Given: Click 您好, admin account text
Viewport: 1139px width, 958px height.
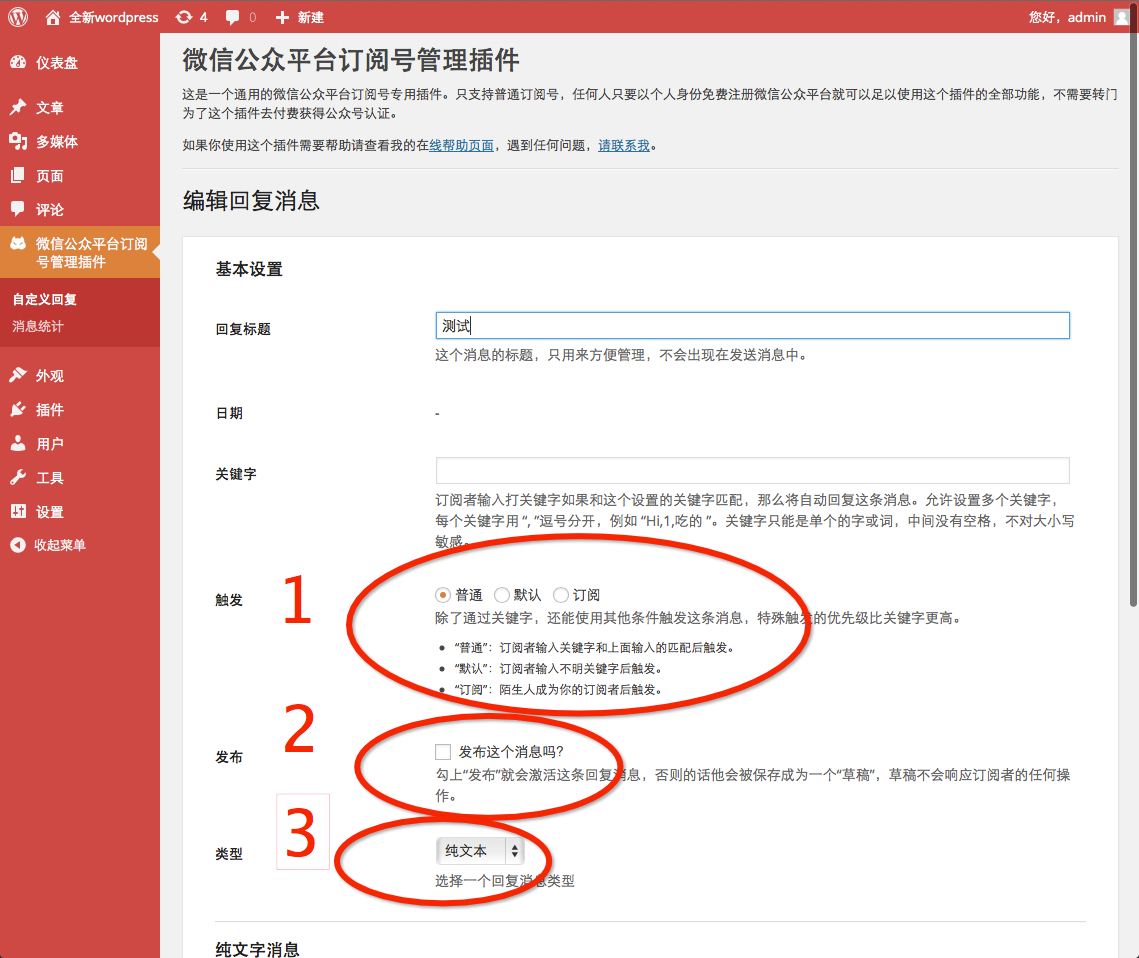Looking at the screenshot, I should pos(1067,17).
